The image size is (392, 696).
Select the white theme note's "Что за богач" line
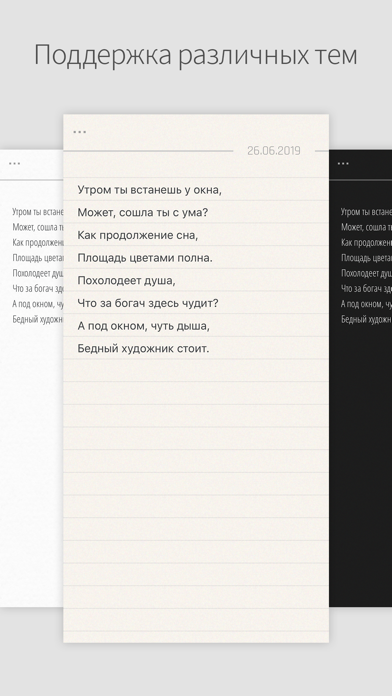(38, 289)
